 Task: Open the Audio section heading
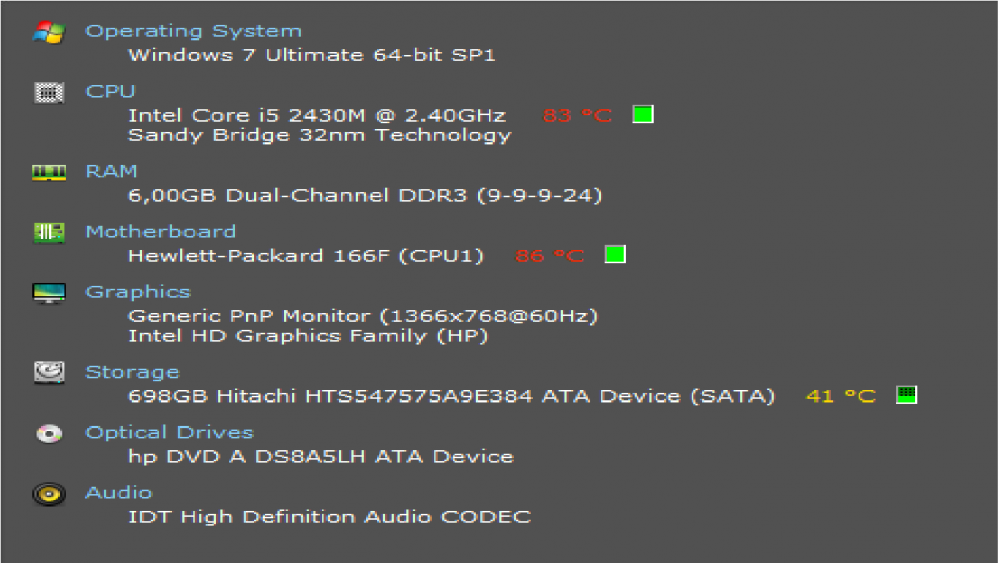click(x=119, y=493)
